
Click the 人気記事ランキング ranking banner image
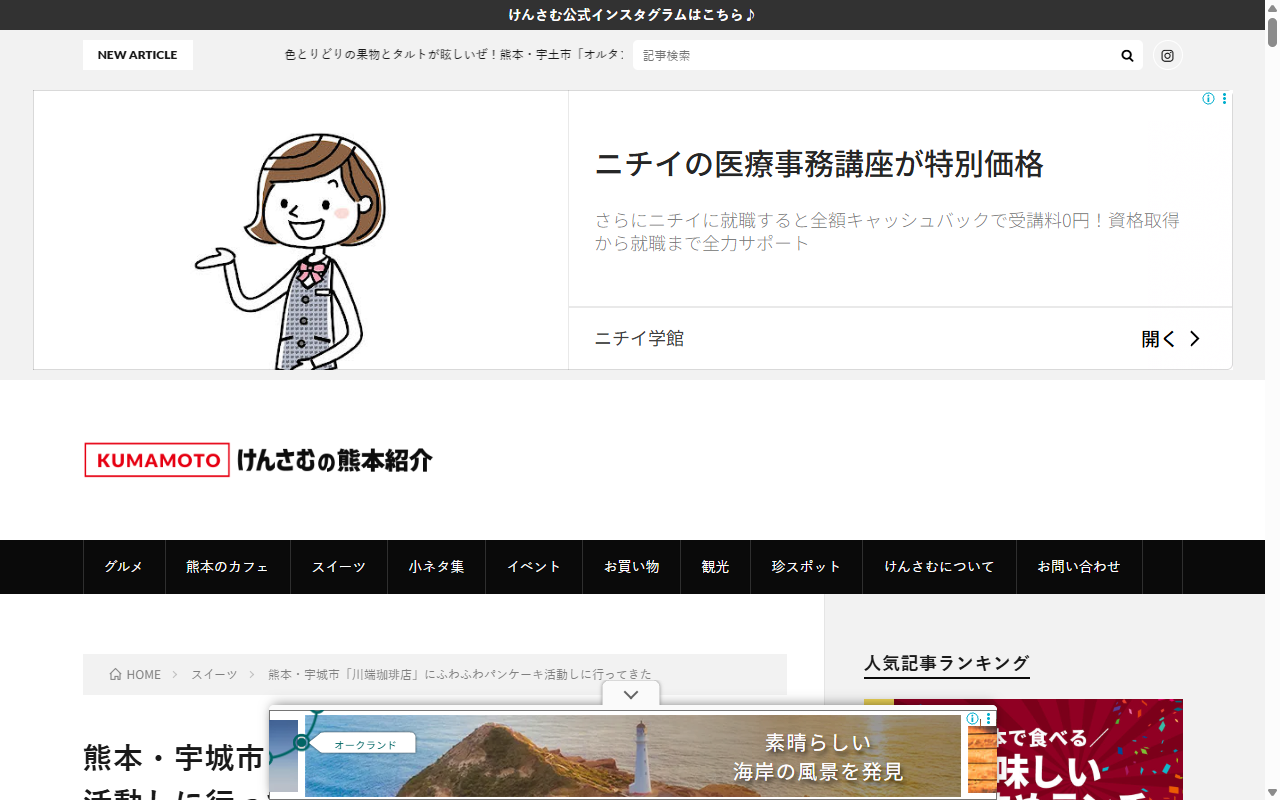pyautogui.click(x=1023, y=749)
